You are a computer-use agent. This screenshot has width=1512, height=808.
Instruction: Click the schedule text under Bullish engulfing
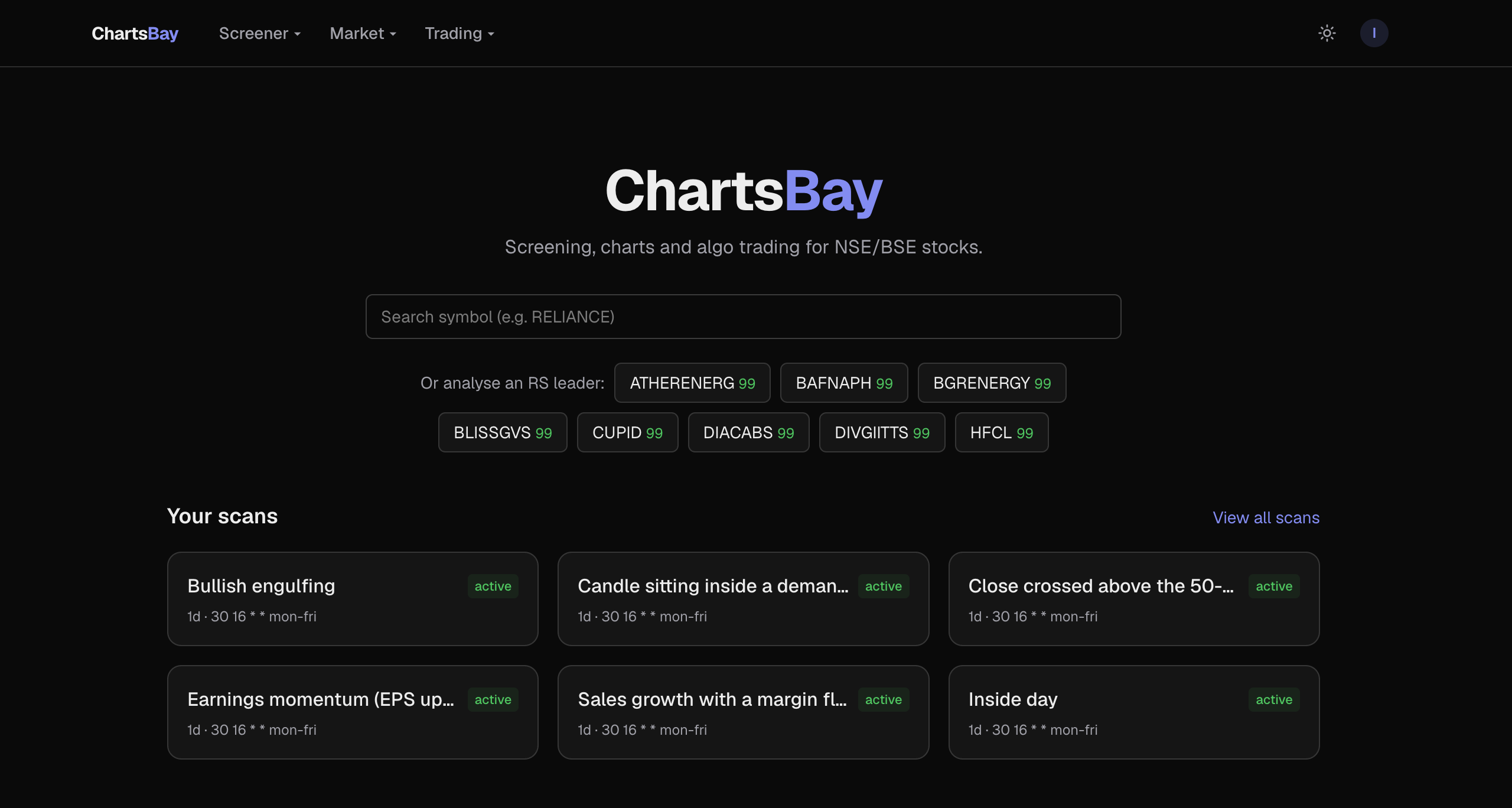[252, 616]
